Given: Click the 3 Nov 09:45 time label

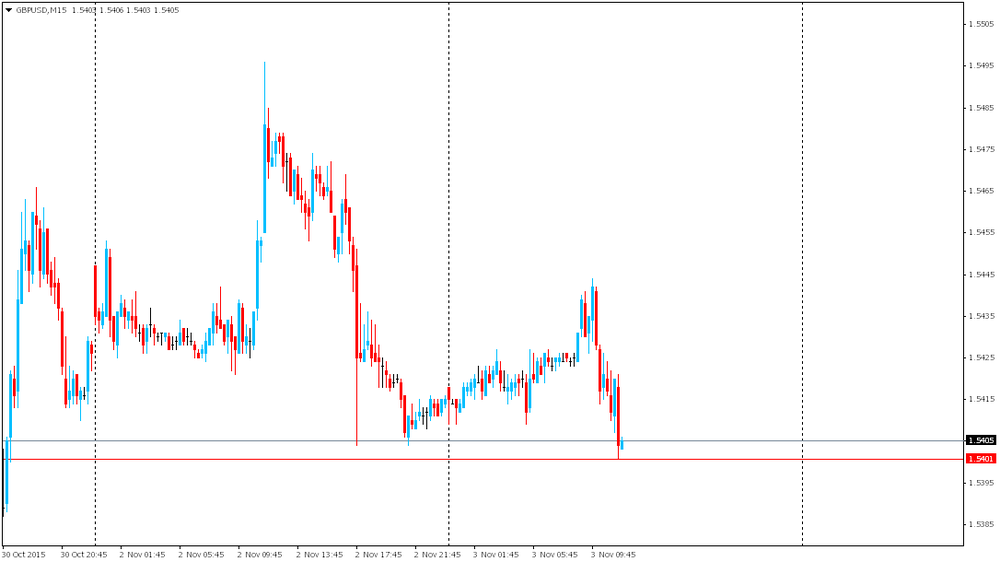Looking at the screenshot, I should [x=613, y=554].
